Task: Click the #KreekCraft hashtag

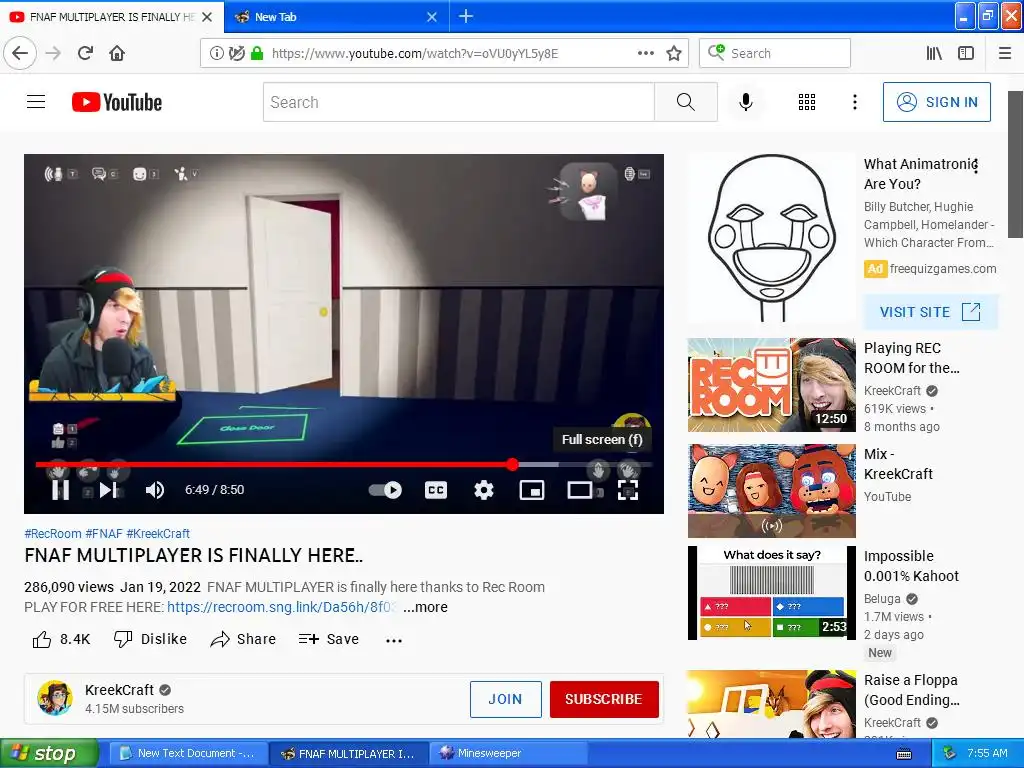Action: pyautogui.click(x=158, y=534)
